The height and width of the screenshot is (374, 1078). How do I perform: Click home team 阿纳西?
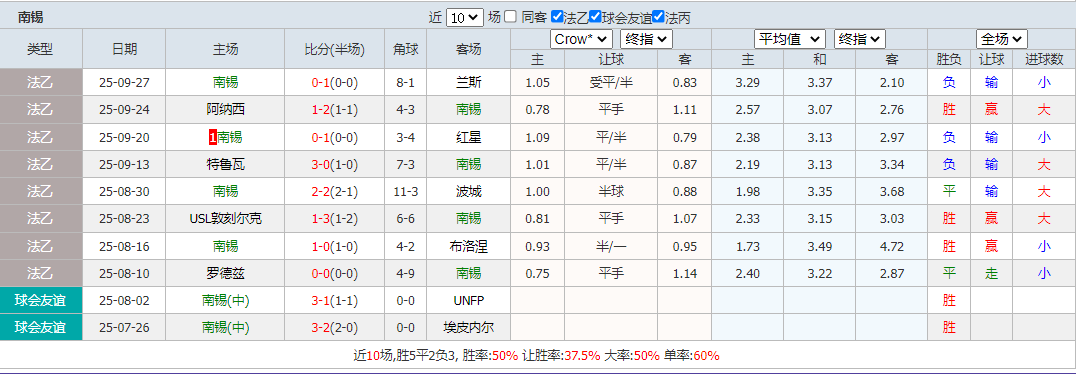(226, 110)
